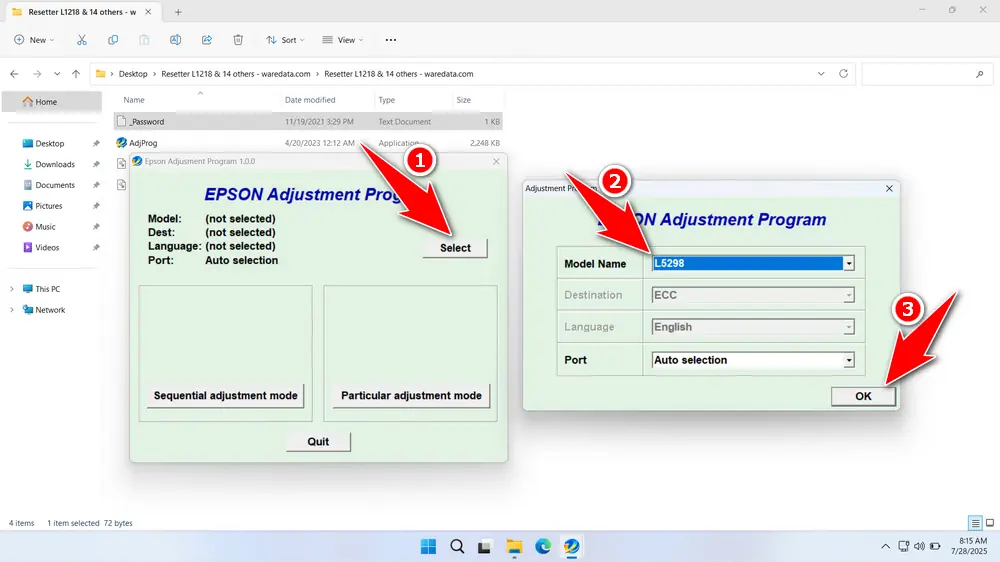Sort by Type column header

(386, 100)
